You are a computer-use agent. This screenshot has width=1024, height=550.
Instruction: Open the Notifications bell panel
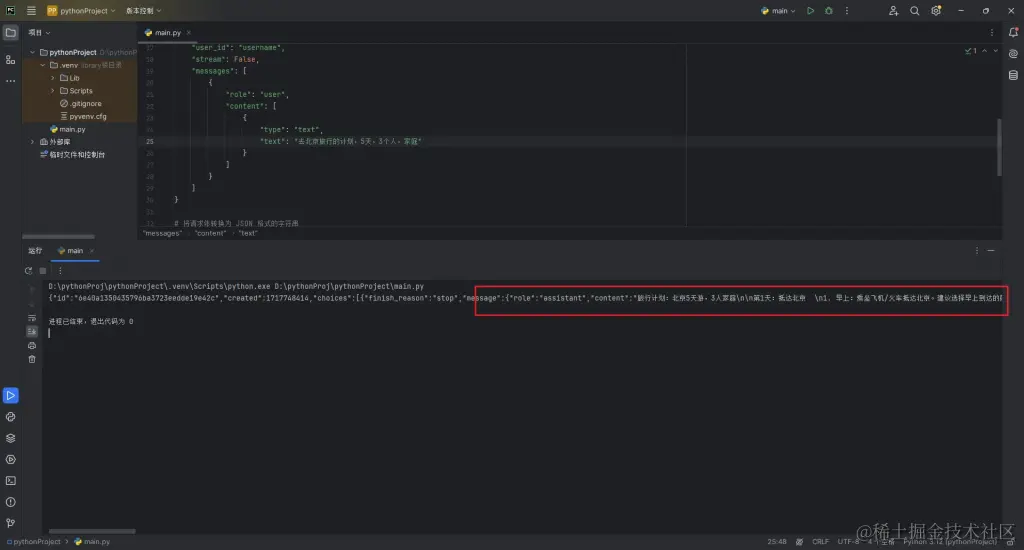[1013, 32]
